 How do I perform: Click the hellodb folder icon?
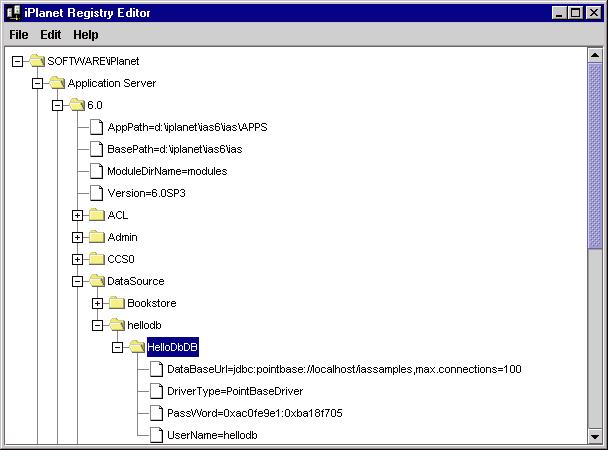tap(117, 325)
